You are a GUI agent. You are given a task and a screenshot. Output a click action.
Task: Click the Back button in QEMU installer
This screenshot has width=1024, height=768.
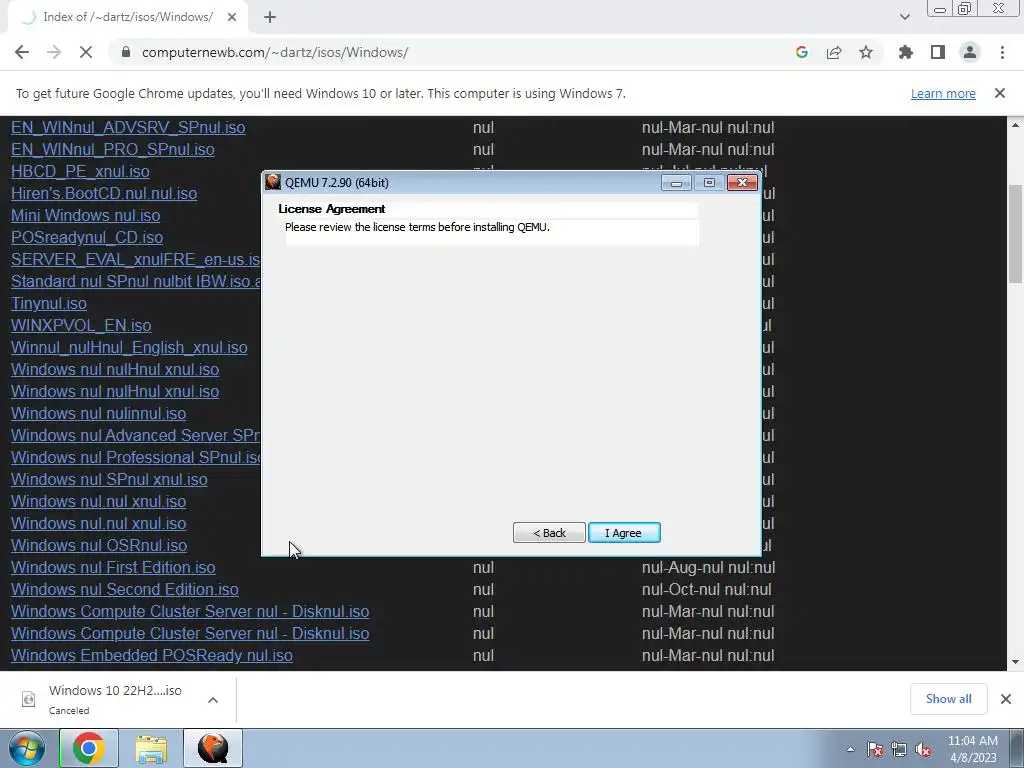[549, 533]
